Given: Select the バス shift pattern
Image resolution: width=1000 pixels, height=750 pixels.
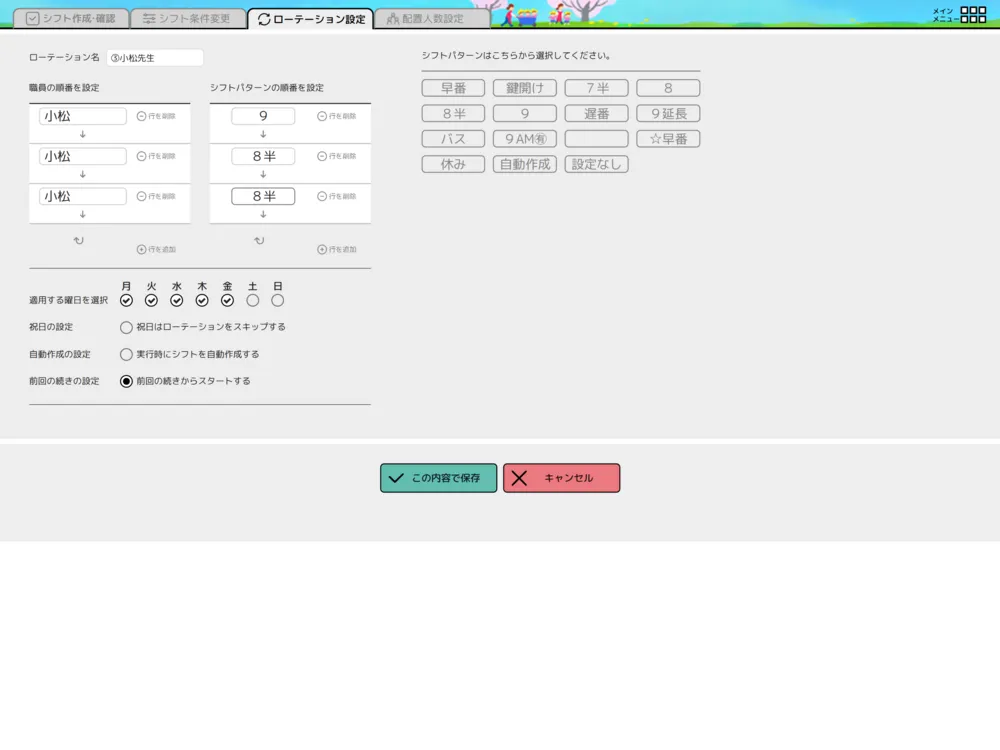Looking at the screenshot, I should [453, 139].
